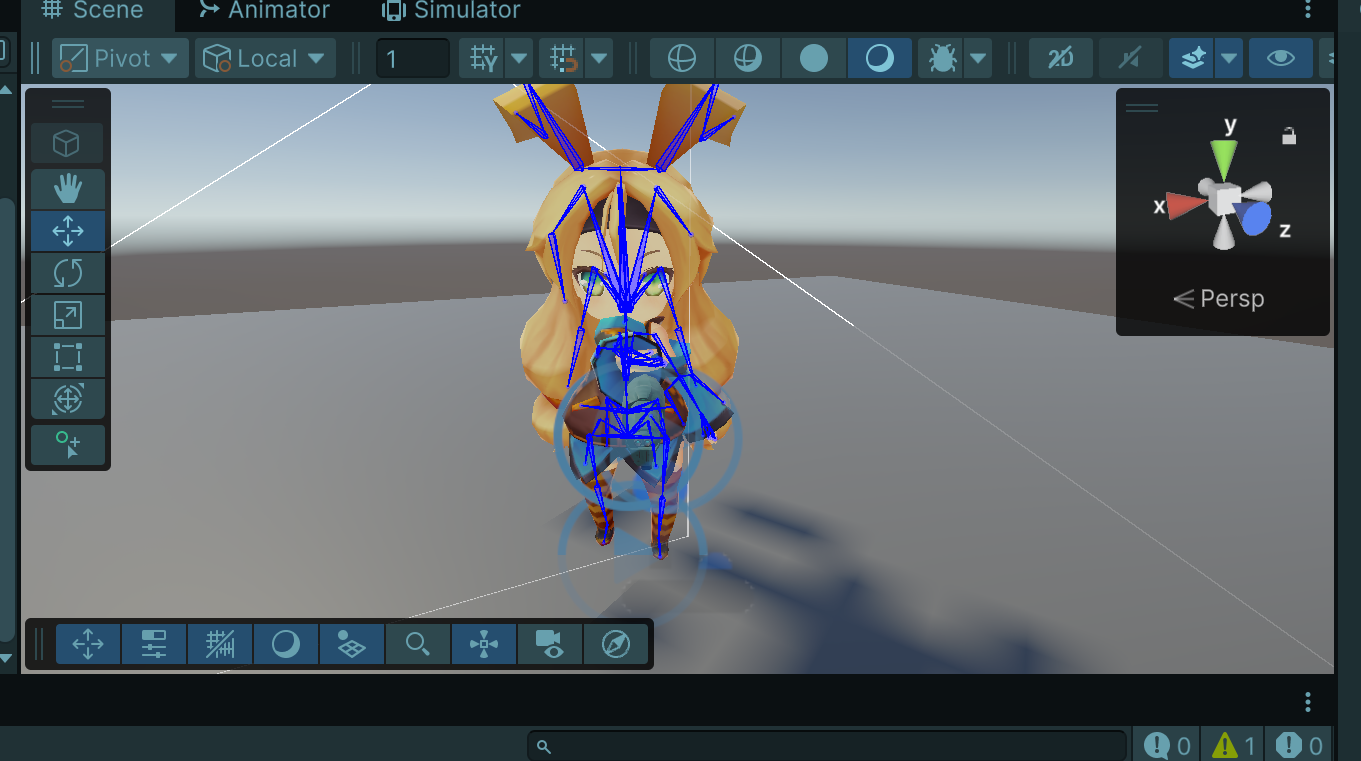Screen dimensions: 1361x761
Task: Click the blue Z axis cone on gizmo
Action: click(1254, 217)
